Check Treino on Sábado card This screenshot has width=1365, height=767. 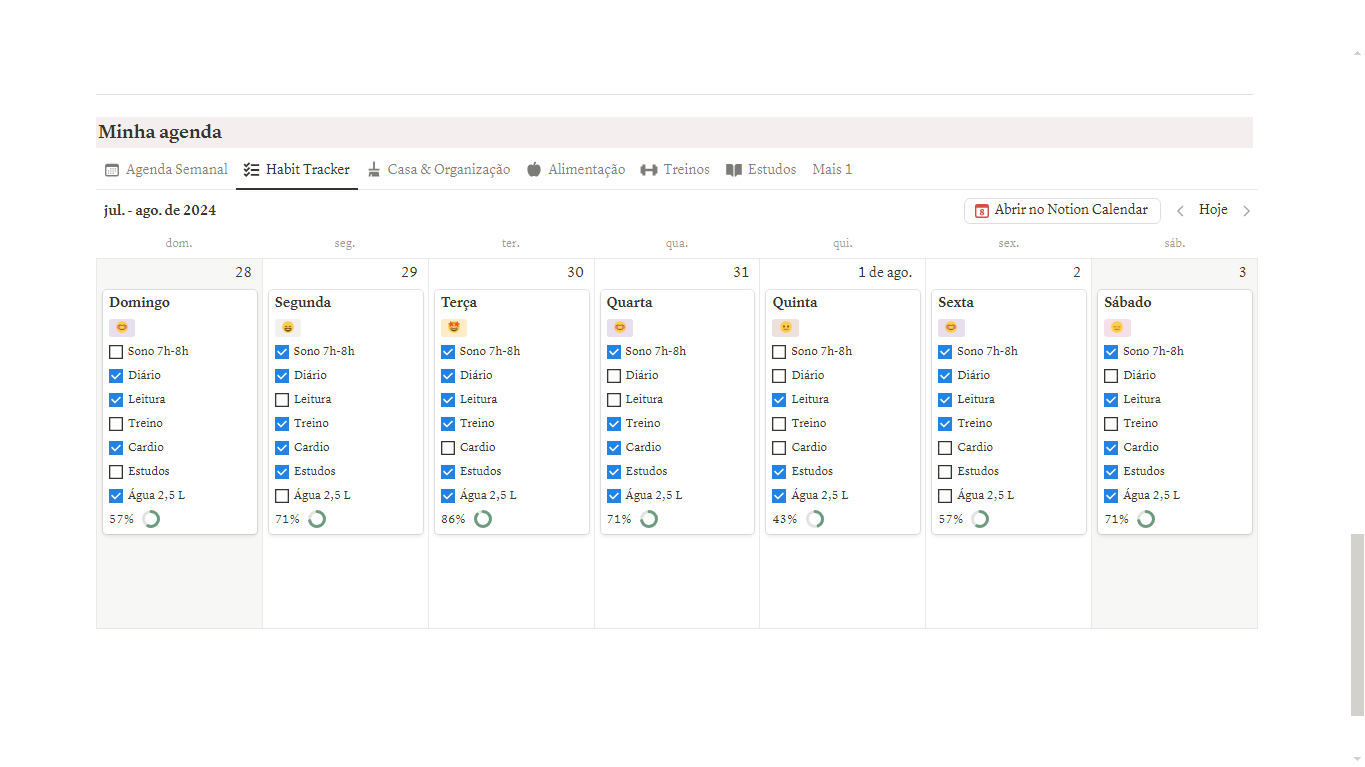[x=1111, y=424]
